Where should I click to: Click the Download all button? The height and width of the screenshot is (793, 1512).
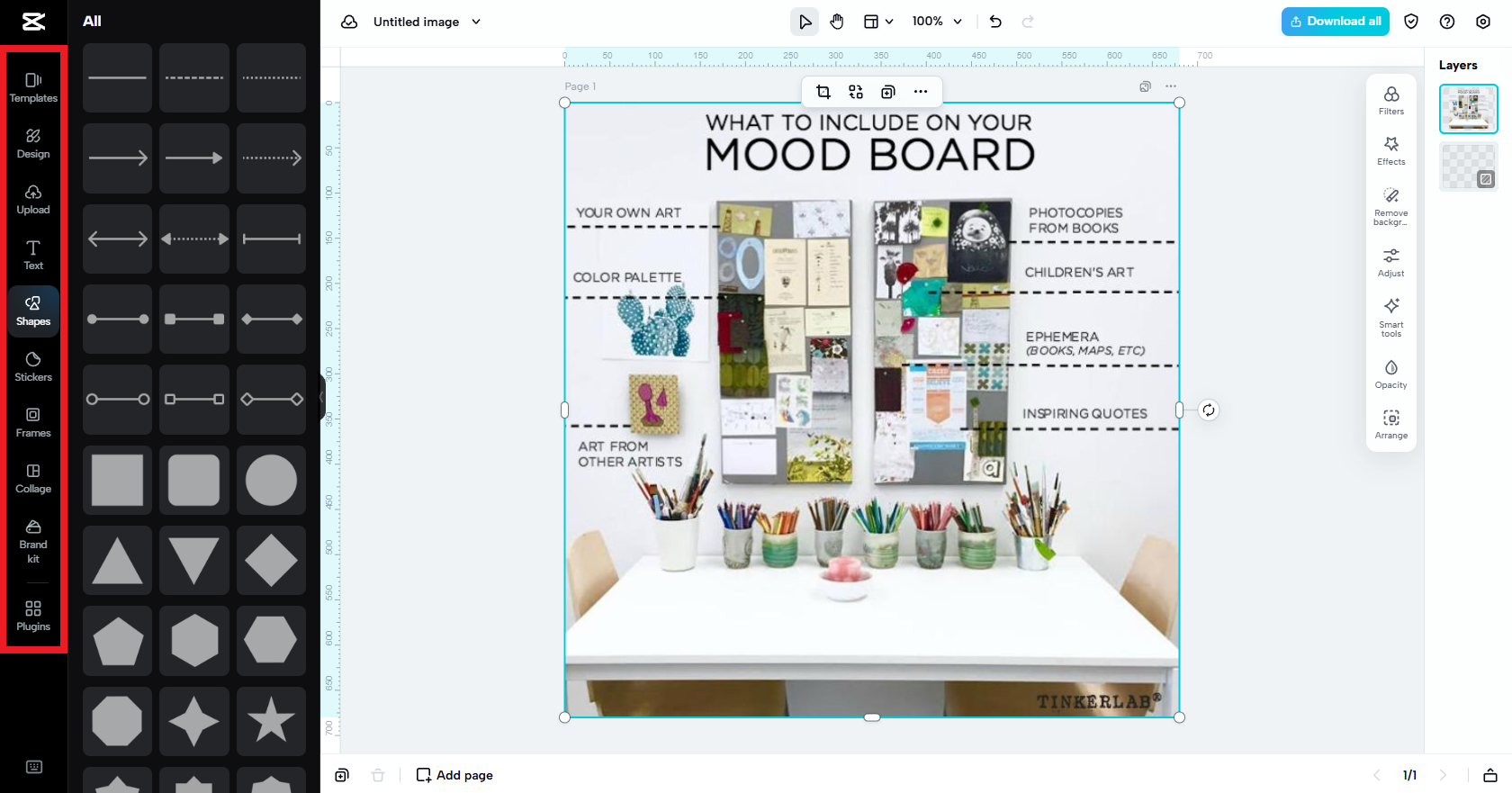click(x=1336, y=22)
